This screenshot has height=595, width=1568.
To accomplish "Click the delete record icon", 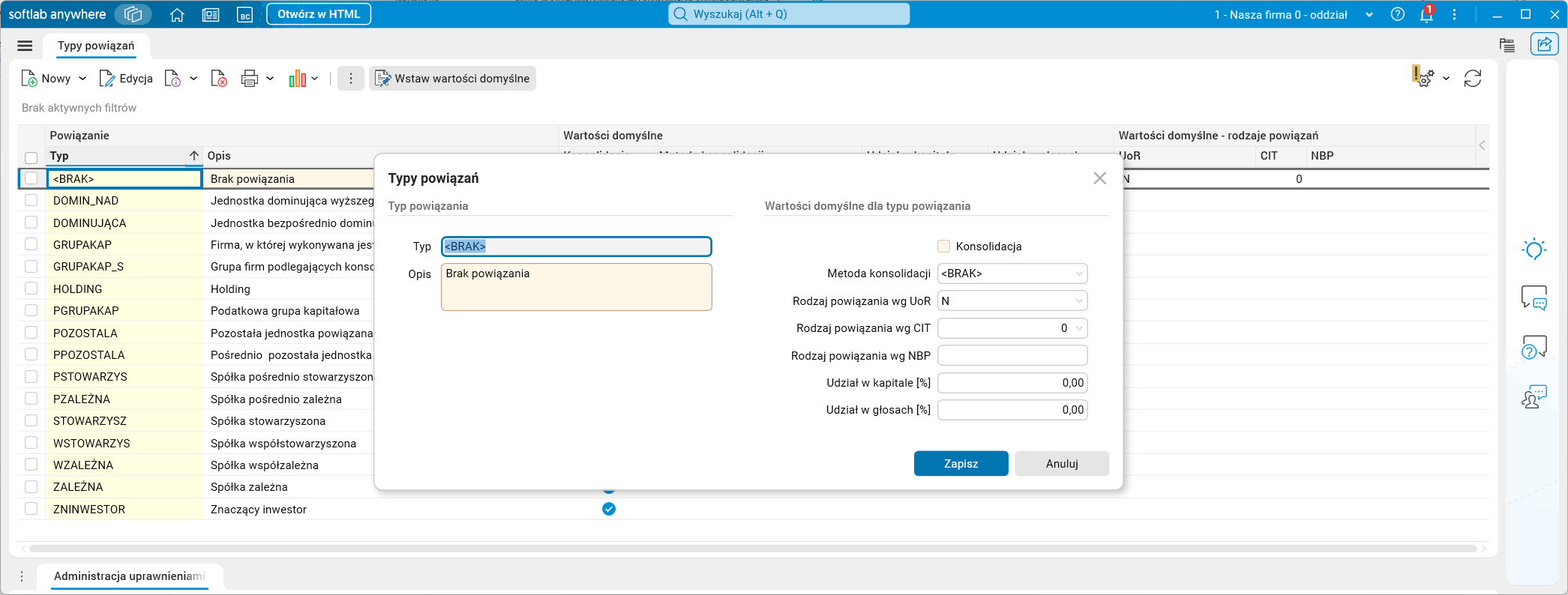I will 219,79.
